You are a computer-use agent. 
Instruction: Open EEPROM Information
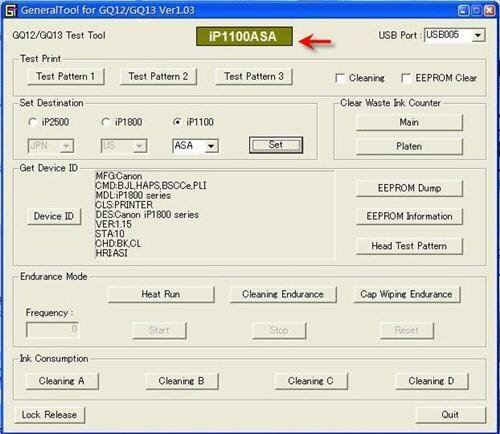click(409, 216)
